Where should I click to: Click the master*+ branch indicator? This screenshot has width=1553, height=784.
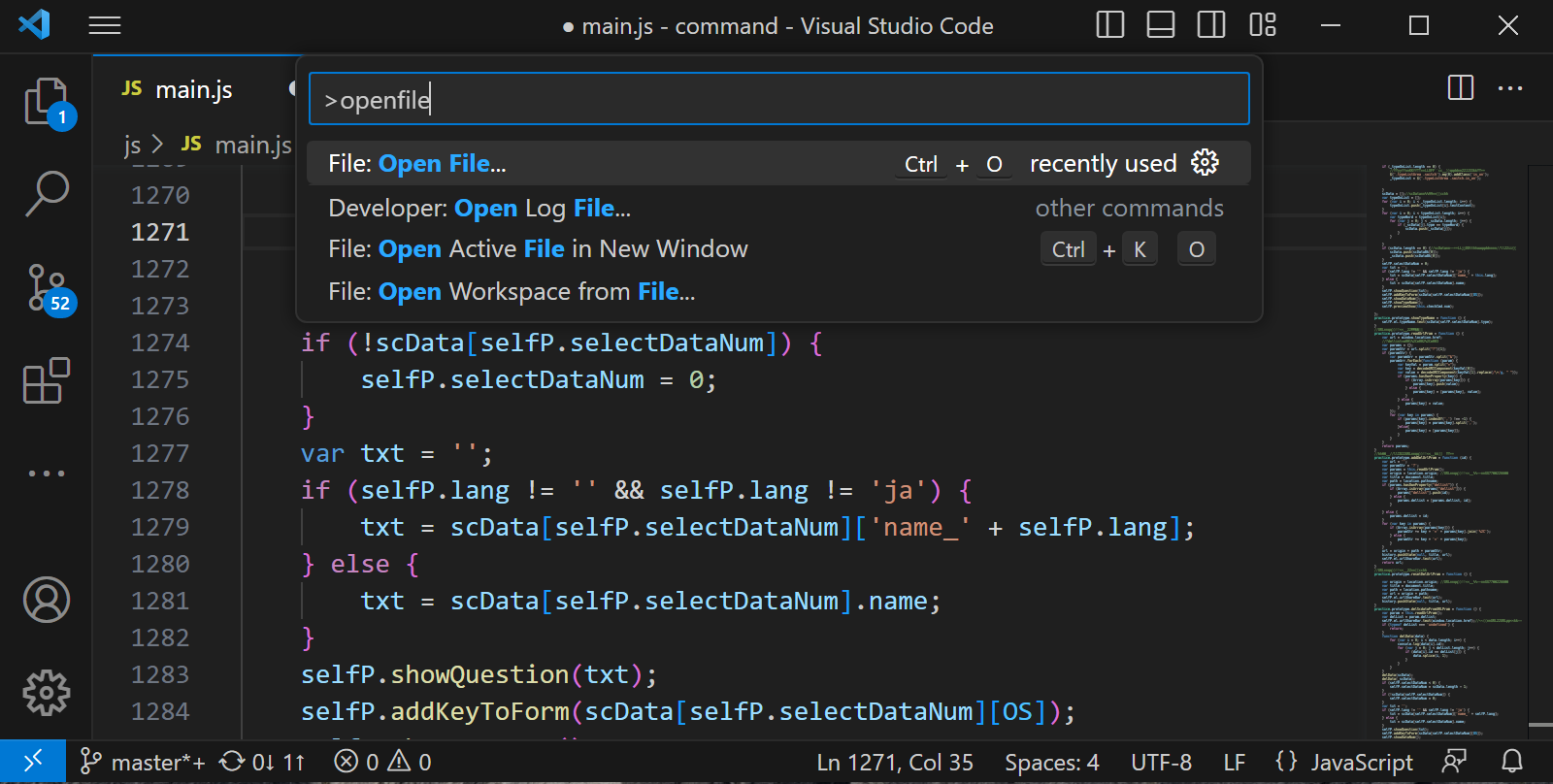click(x=144, y=762)
